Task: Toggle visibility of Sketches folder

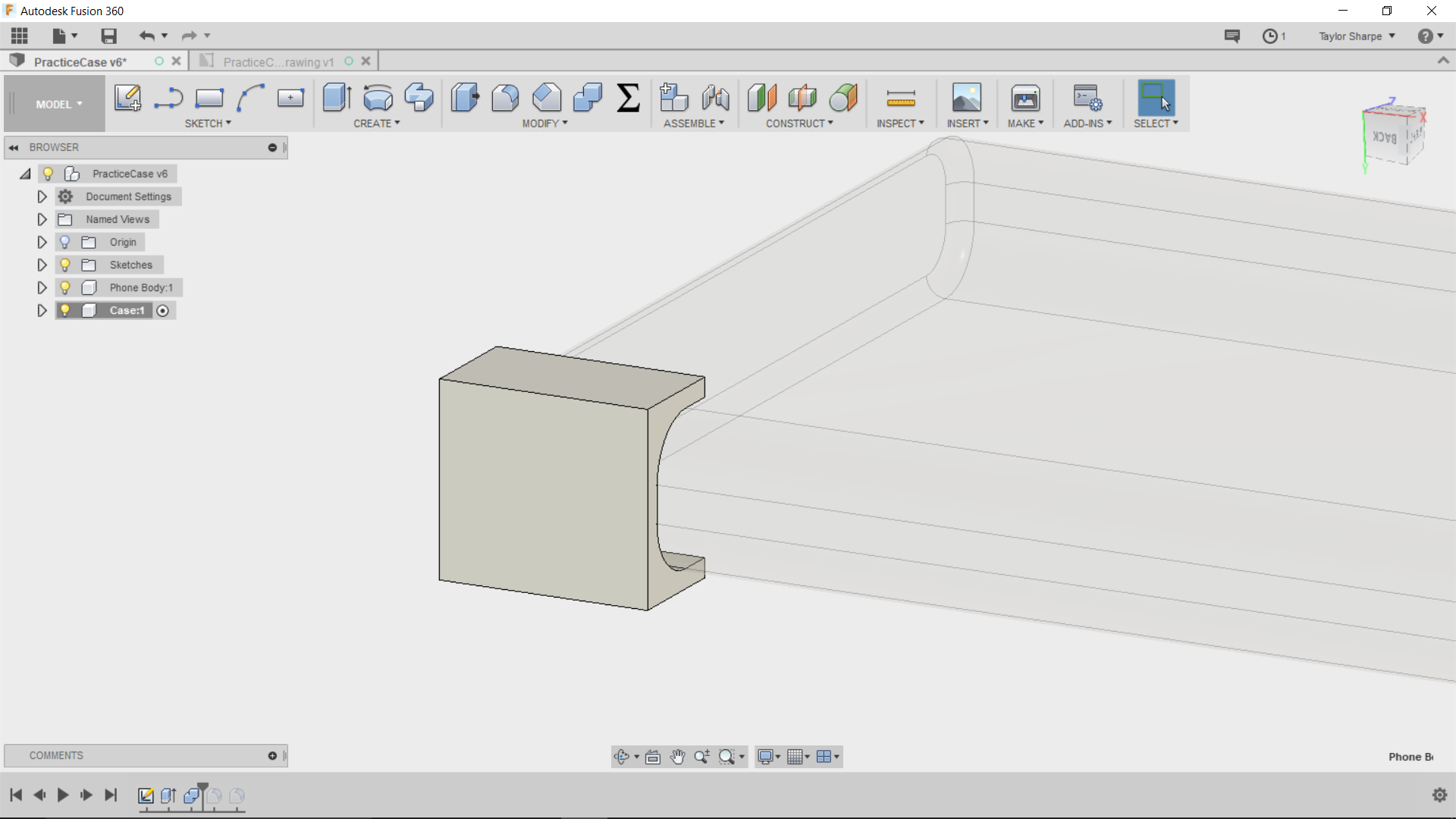Action: point(65,264)
